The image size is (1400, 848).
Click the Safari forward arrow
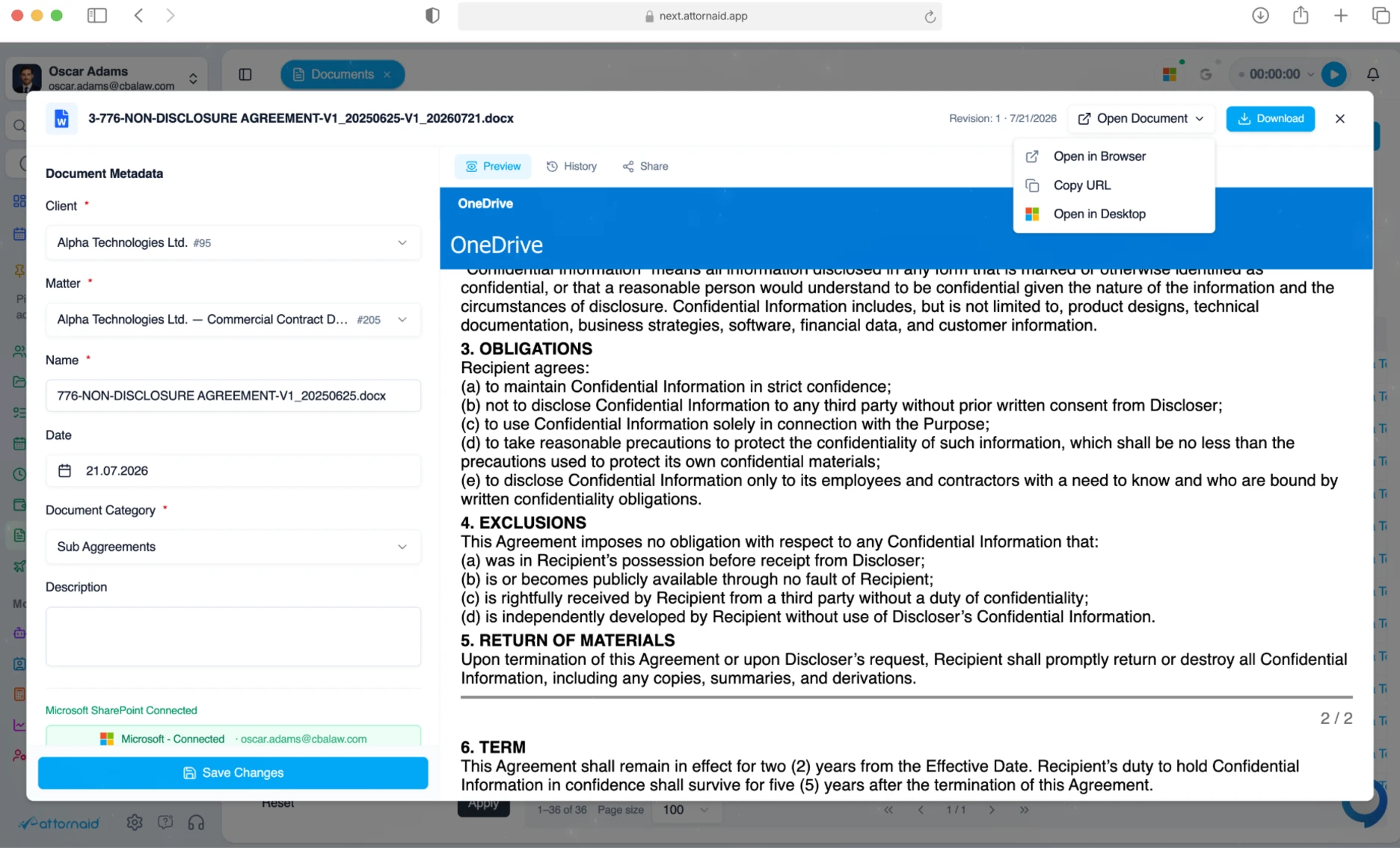coord(171,16)
